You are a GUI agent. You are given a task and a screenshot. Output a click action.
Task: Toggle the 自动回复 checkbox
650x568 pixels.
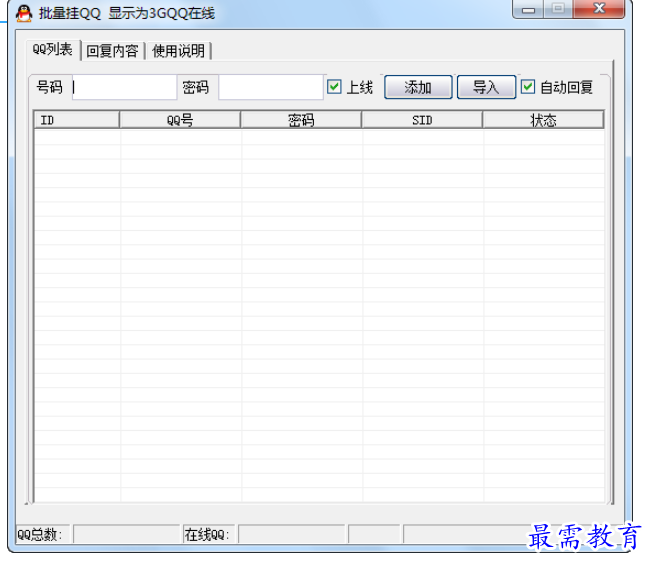coord(528,87)
